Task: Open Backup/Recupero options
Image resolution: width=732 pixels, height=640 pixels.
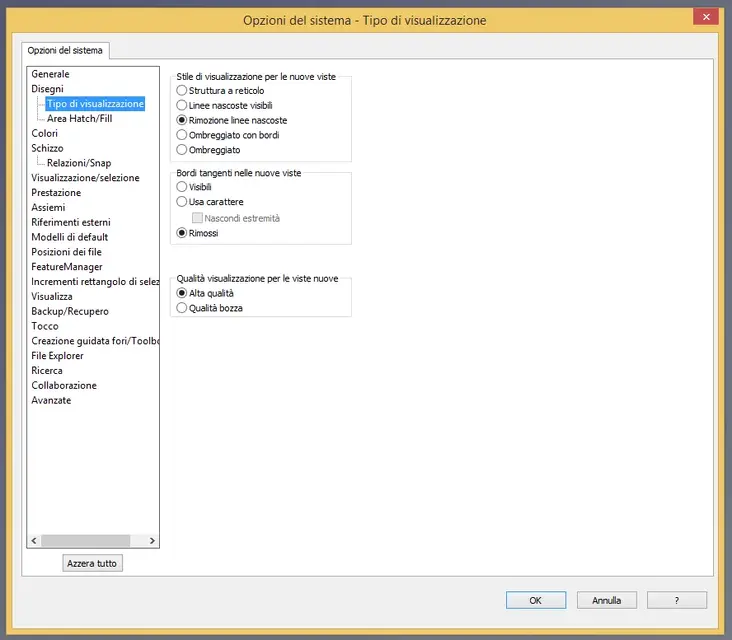Action: pyautogui.click(x=70, y=311)
